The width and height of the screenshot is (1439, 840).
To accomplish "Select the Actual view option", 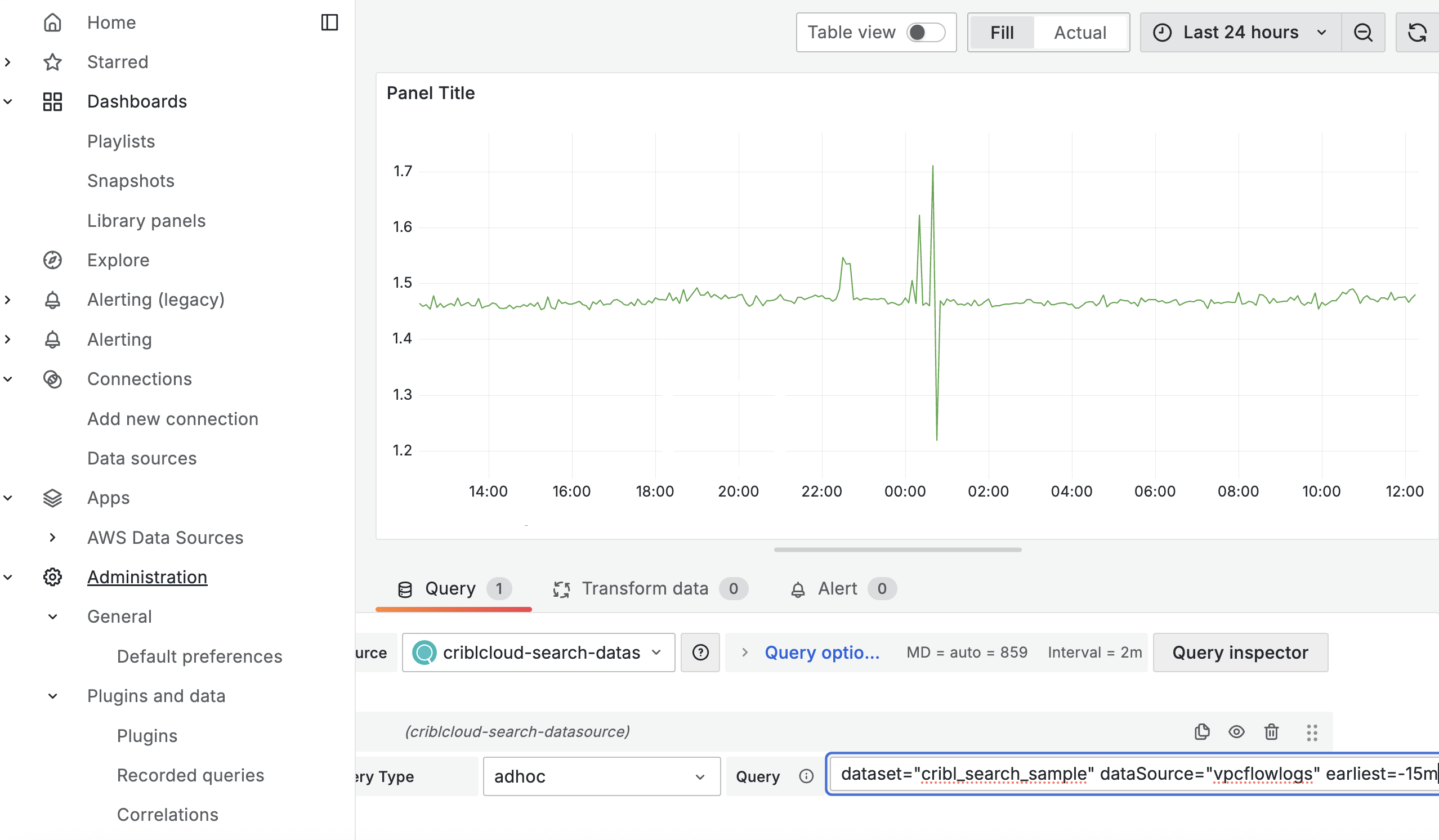I will pos(1079,33).
